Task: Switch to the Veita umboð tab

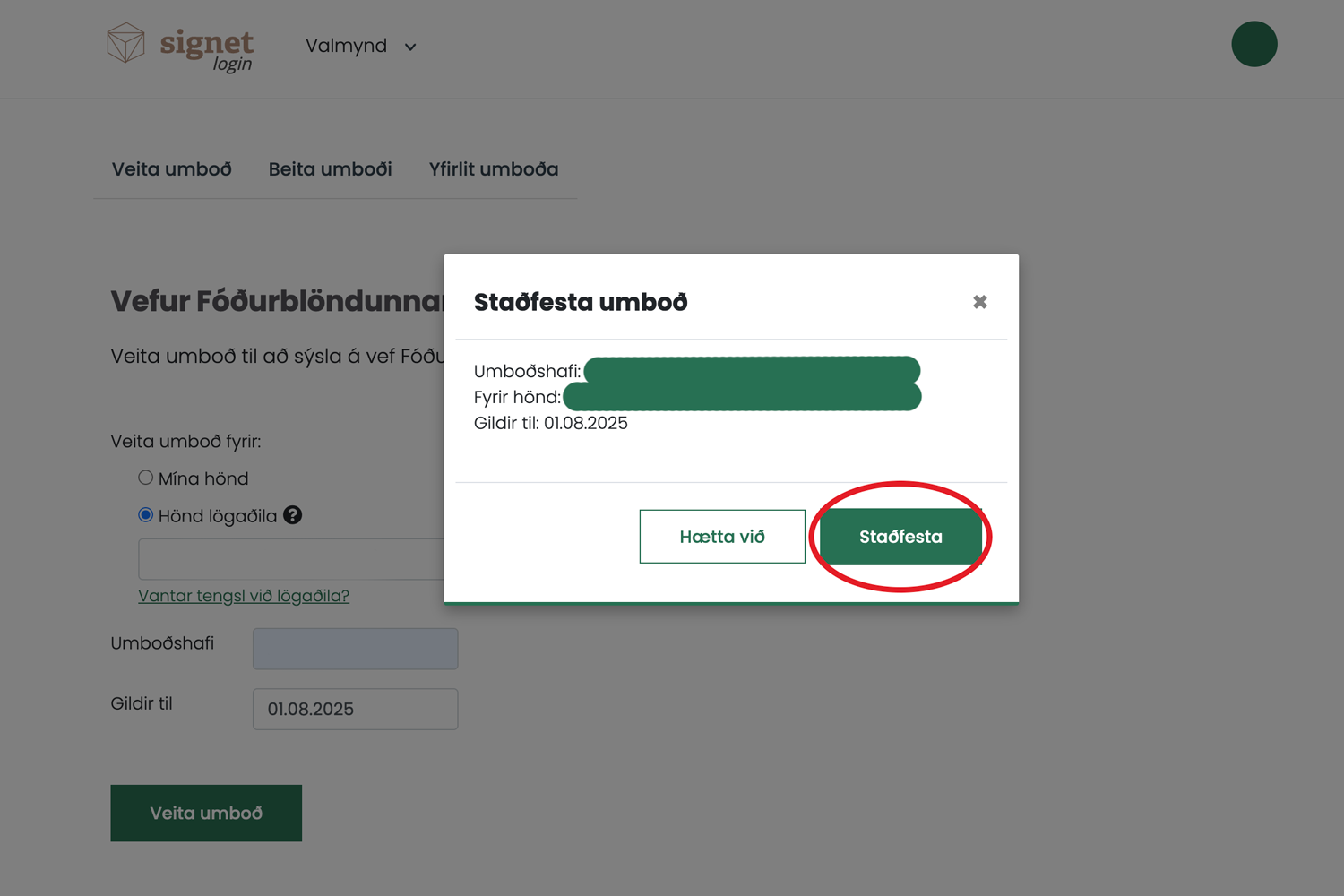Action: click(x=171, y=169)
